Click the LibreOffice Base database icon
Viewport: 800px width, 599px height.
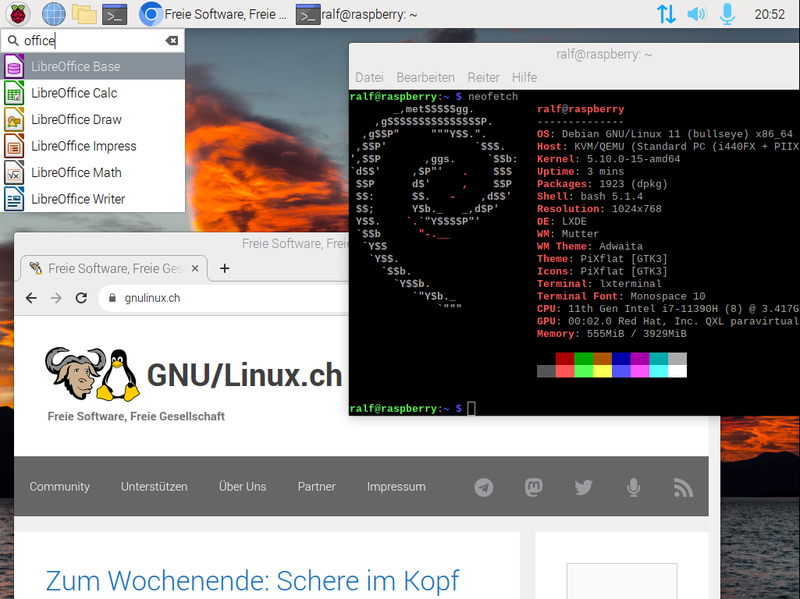click(14, 66)
